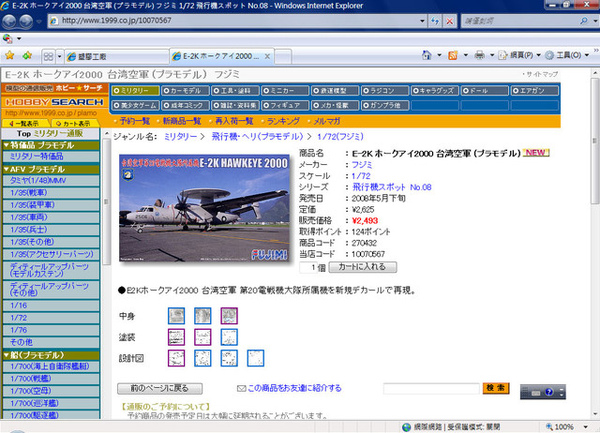Collapse the AFV プラモデル sidebar section
The image size is (600, 433).
pyautogui.click(x=51, y=169)
